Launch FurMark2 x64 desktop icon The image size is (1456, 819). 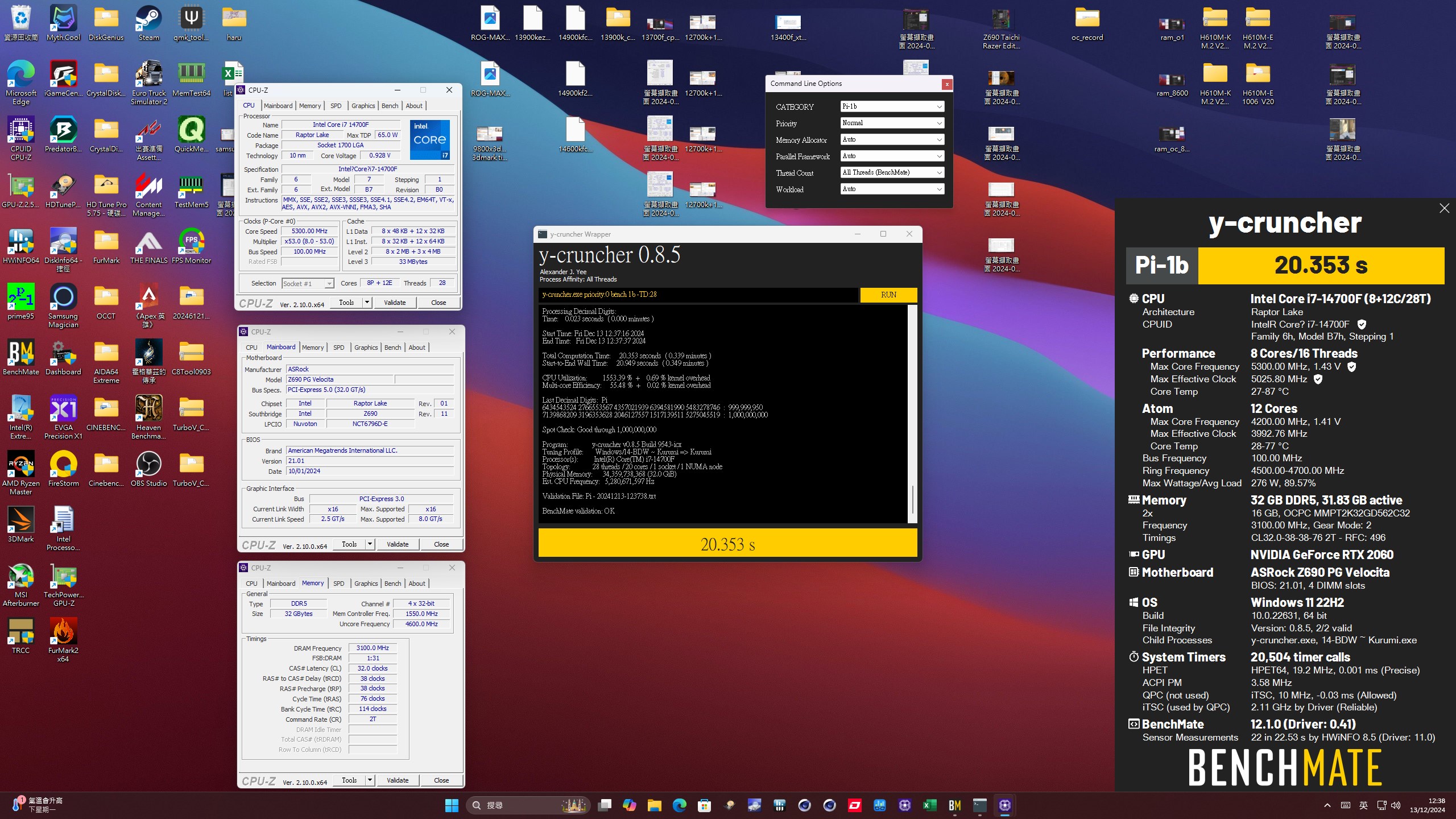pyautogui.click(x=63, y=640)
